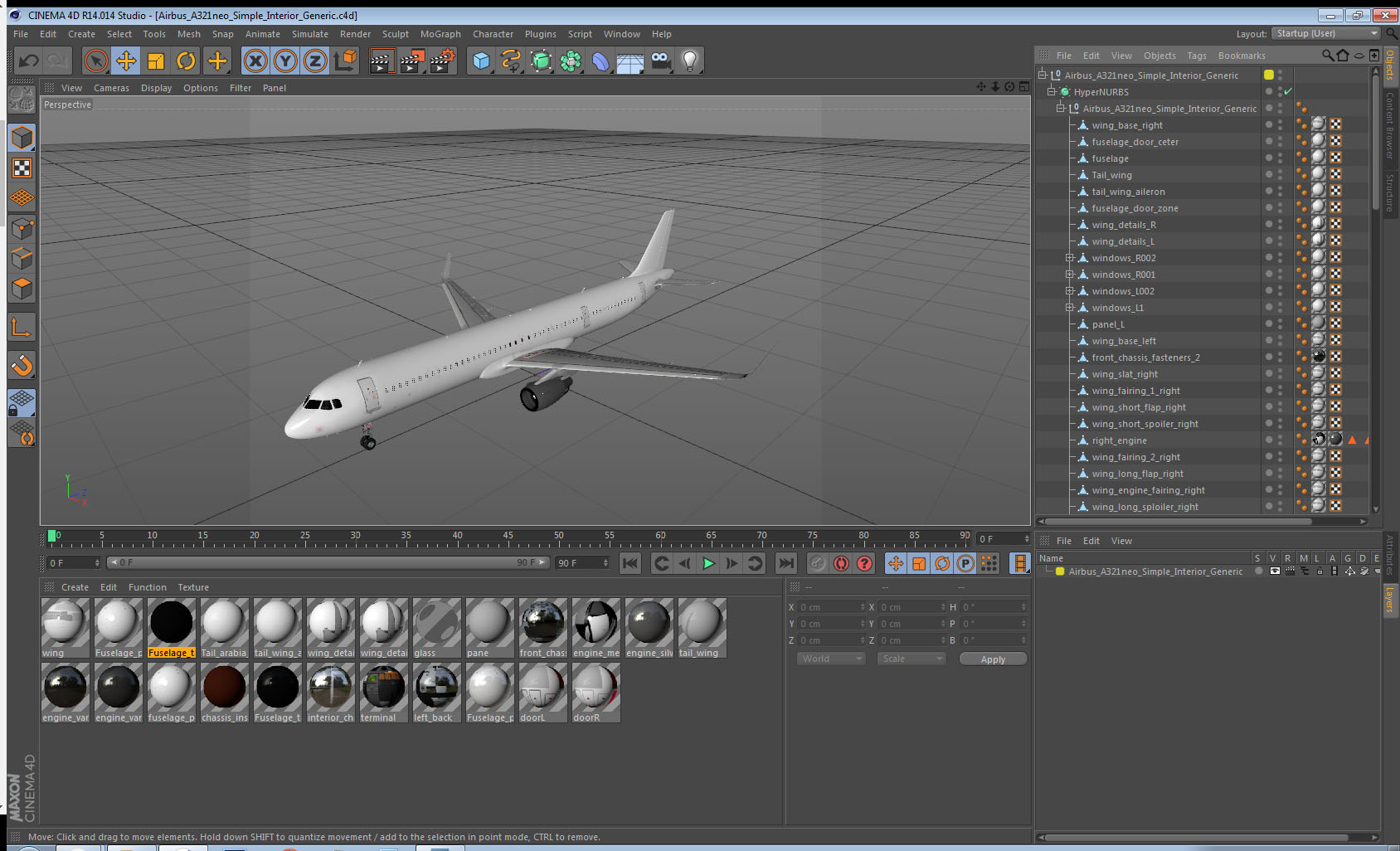Open the Scale coordinate mode dropdown

tap(911, 659)
